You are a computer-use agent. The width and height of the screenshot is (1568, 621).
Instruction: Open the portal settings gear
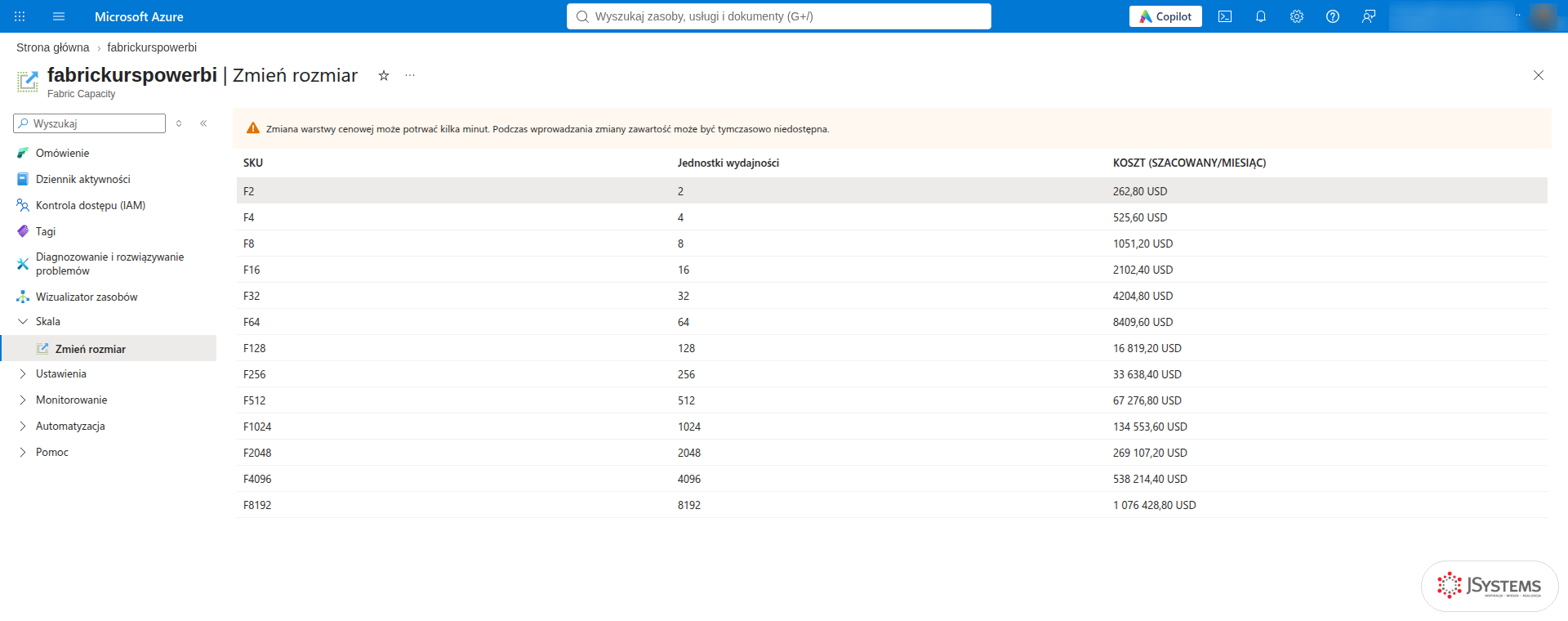pyautogui.click(x=1297, y=16)
